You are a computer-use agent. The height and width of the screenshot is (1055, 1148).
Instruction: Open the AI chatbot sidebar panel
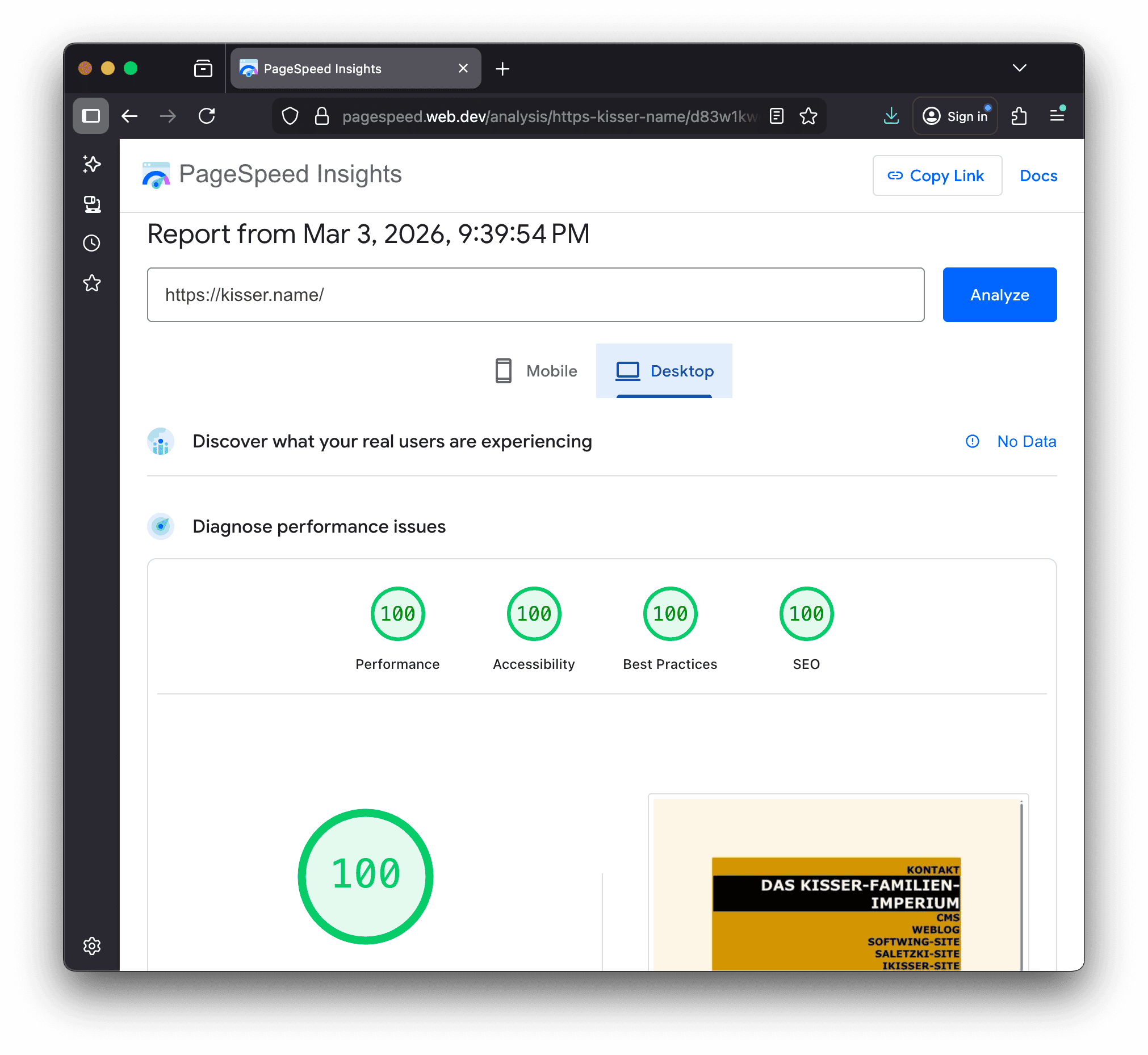point(91,165)
